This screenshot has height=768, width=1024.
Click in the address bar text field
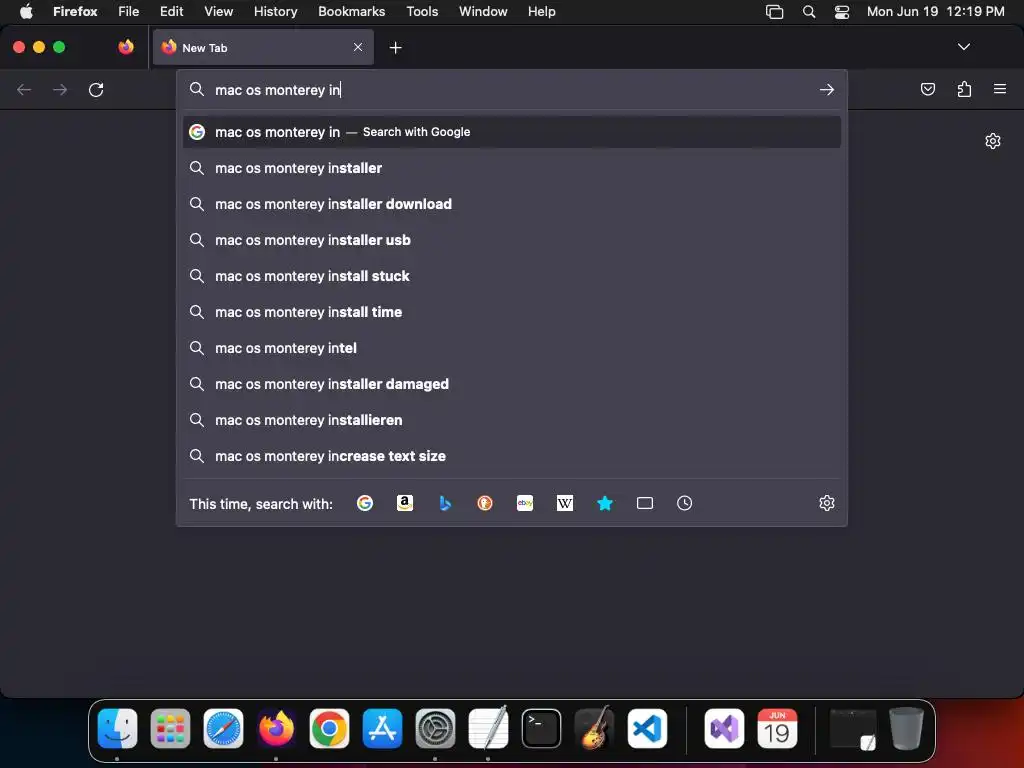(513, 89)
